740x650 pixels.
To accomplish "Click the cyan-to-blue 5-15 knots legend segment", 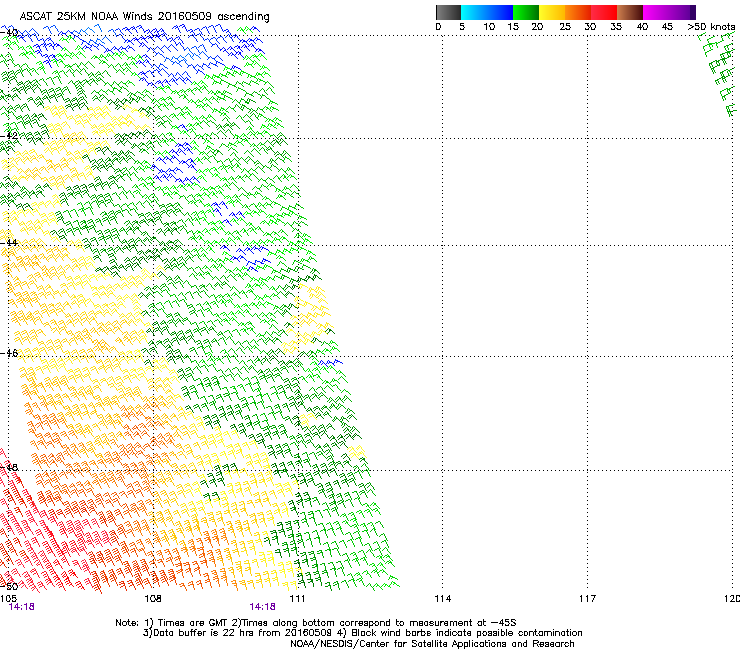I will pyautogui.click(x=487, y=12).
